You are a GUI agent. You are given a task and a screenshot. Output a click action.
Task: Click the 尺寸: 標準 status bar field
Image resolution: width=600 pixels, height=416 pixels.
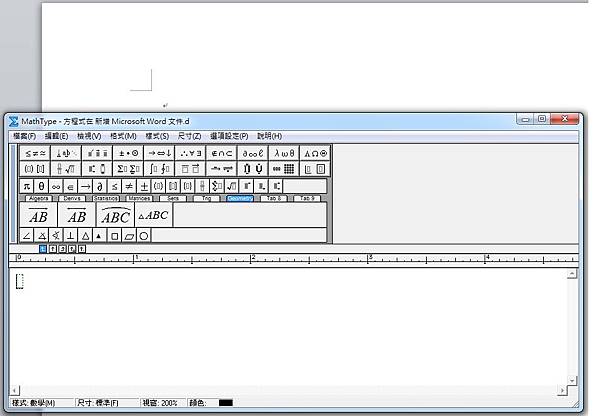click(107, 403)
